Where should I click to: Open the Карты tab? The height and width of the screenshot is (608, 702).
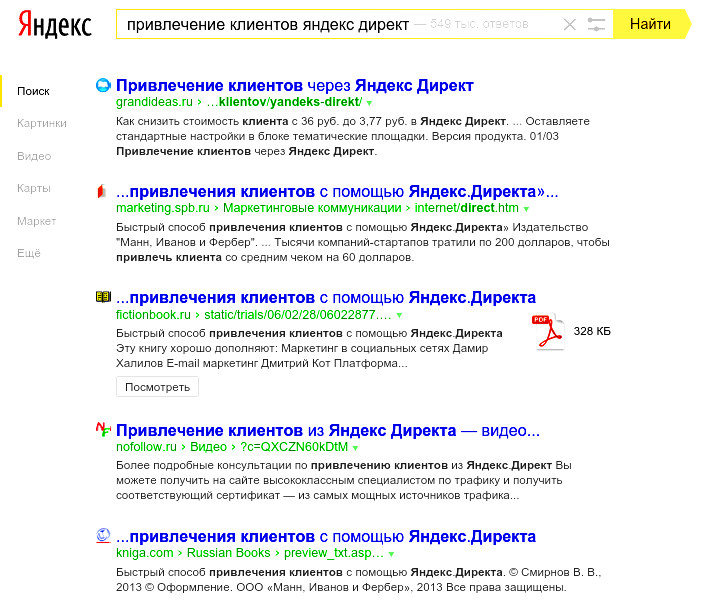(34, 188)
